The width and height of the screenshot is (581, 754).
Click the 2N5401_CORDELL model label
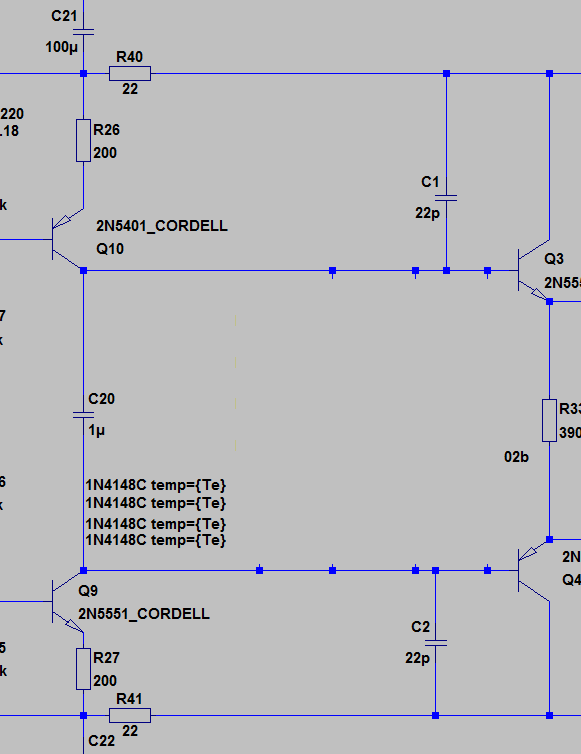tap(162, 226)
